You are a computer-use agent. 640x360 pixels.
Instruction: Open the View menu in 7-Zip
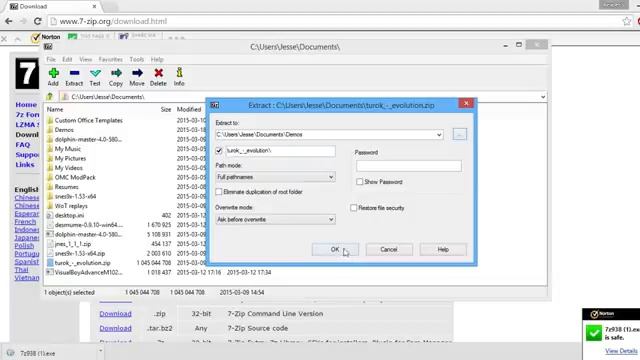click(85, 59)
